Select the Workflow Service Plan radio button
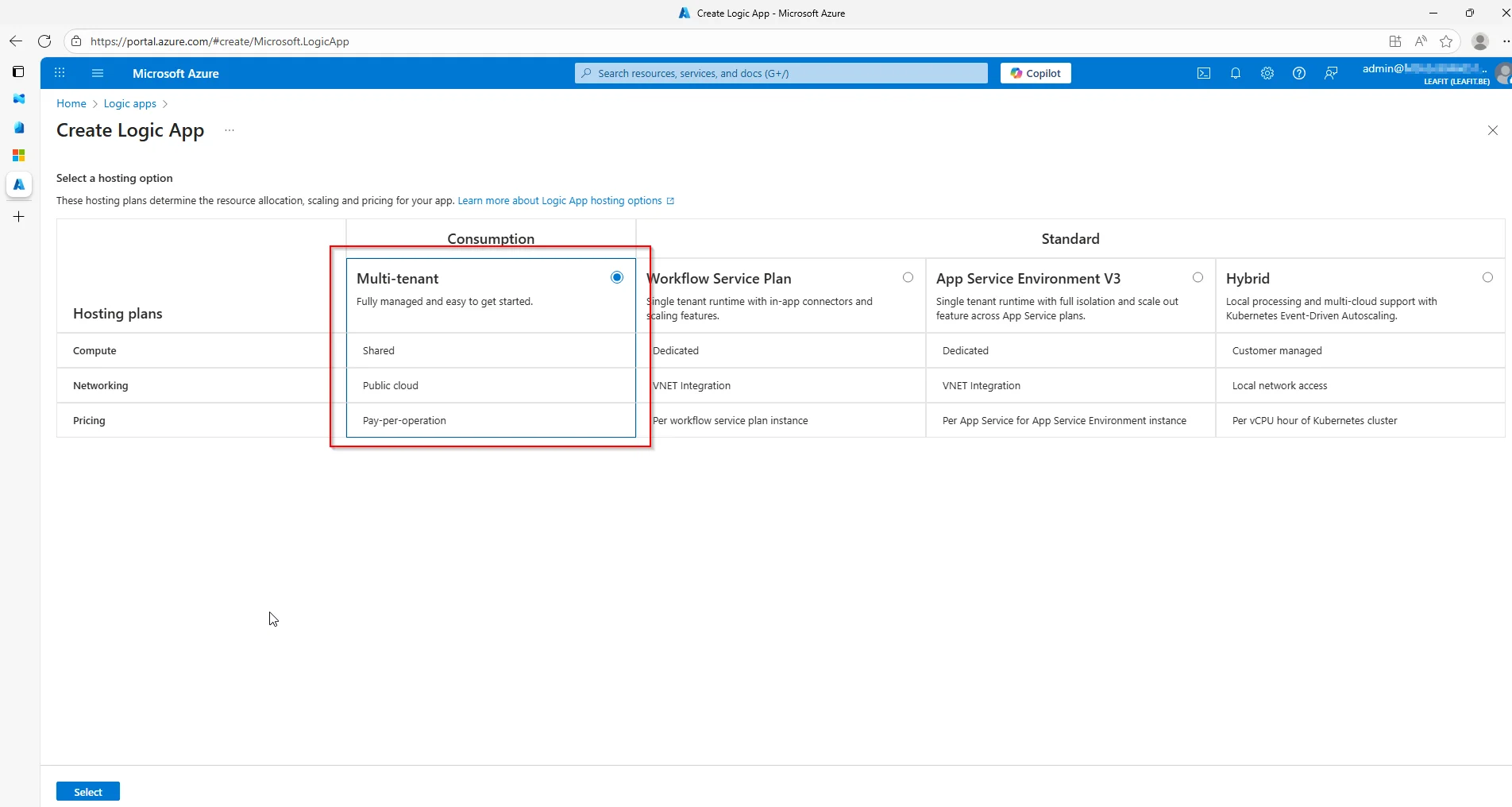 (x=908, y=277)
